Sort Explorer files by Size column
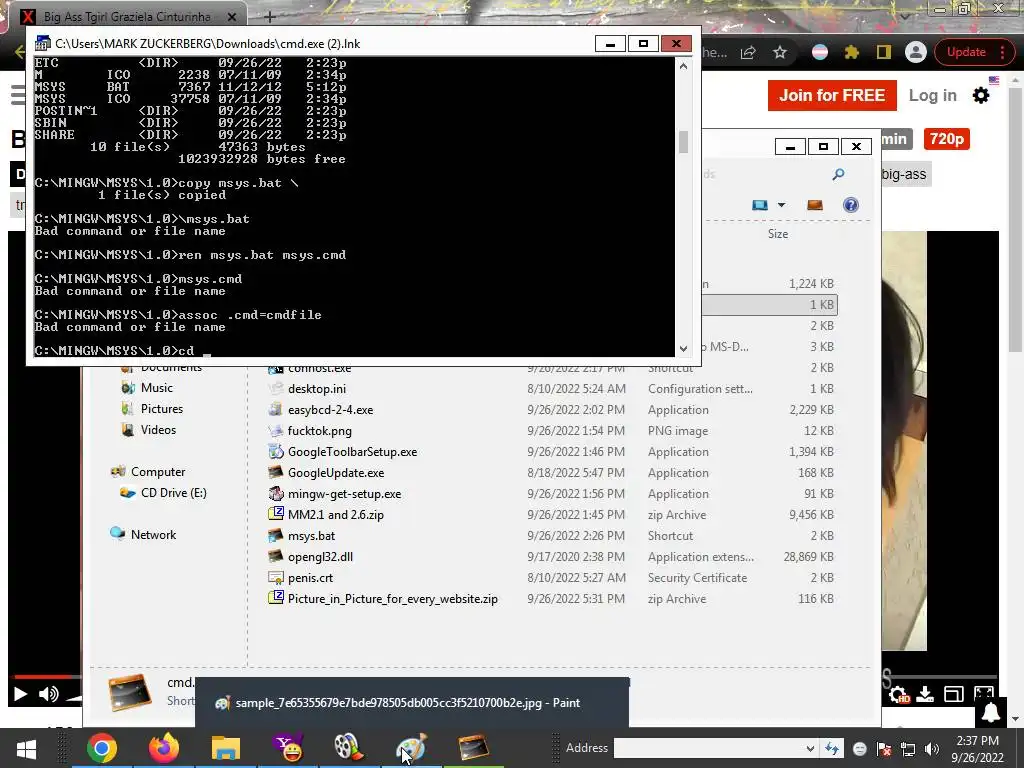The width and height of the screenshot is (1024, 768). (x=778, y=234)
